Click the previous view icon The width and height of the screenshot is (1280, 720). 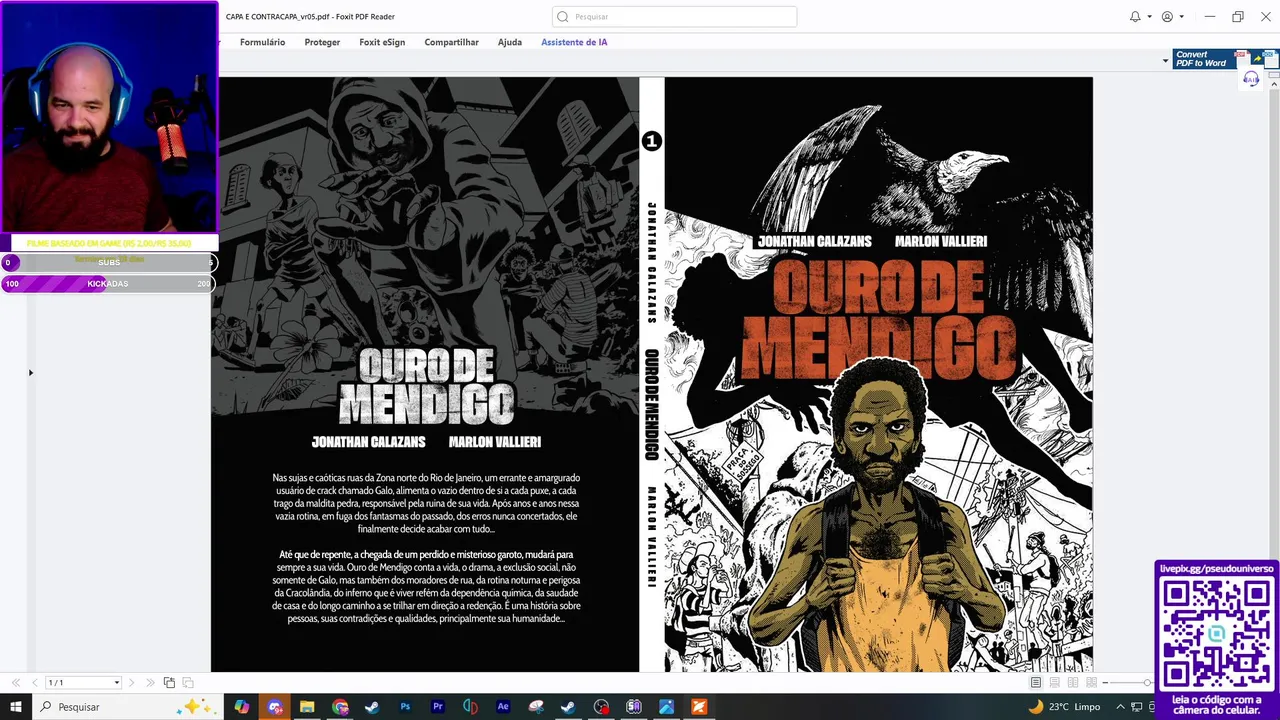pyautogui.click(x=169, y=682)
